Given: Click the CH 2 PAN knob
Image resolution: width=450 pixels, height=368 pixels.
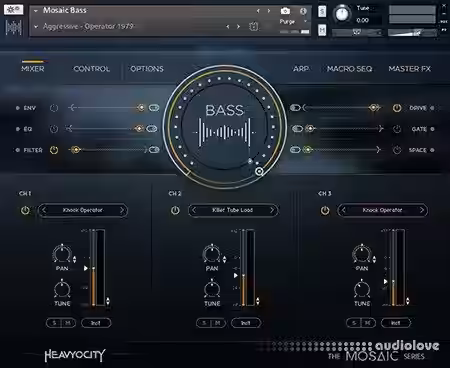Looking at the screenshot, I should point(212,254).
